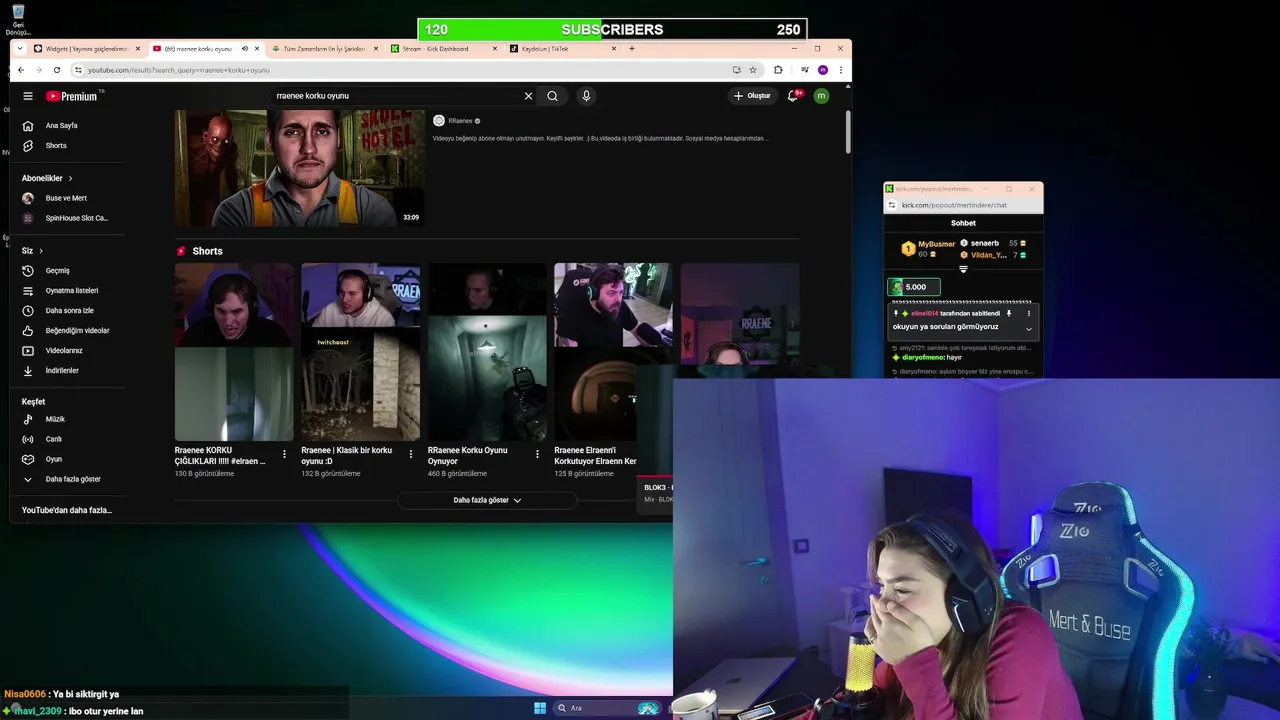
Task: Open İndirilenler in sidebar
Action: pos(62,371)
